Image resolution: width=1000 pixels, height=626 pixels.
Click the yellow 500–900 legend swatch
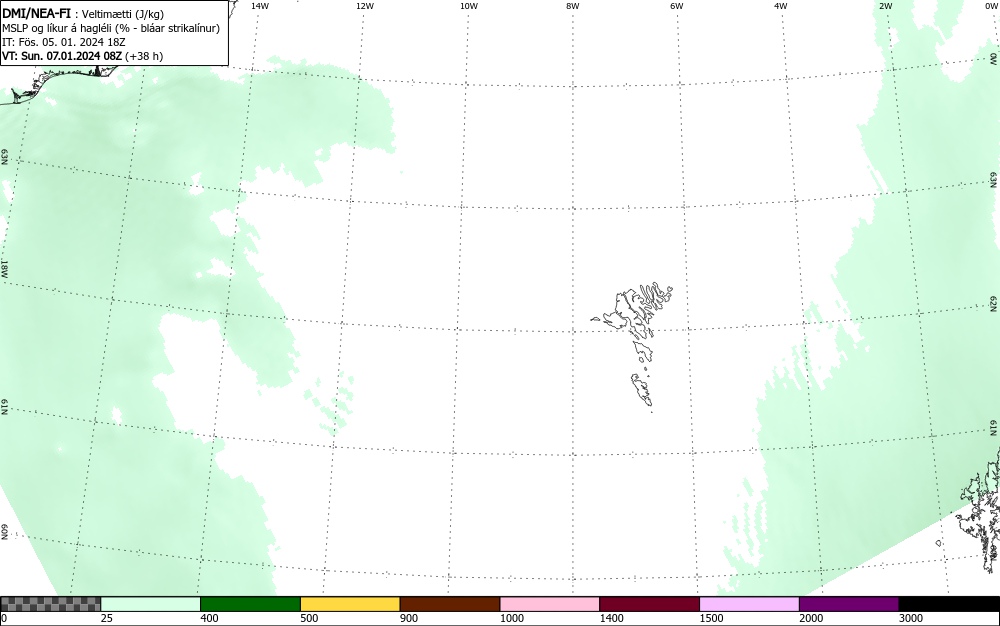350,604
